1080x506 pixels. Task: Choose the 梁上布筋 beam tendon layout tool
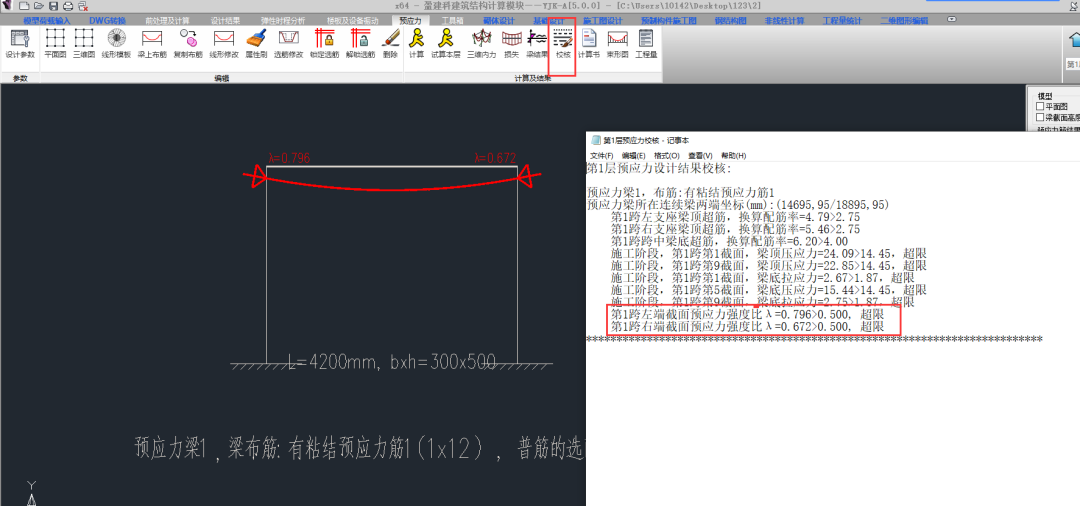pyautogui.click(x=152, y=43)
